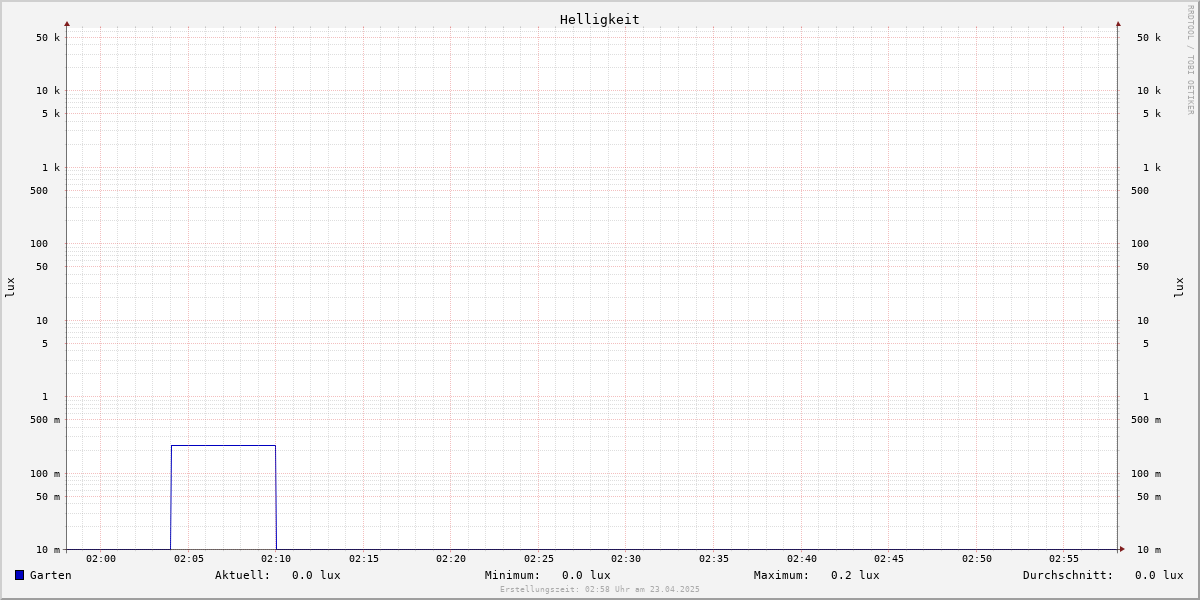Click the rotated lux label on right side
This screenshot has height=600, width=1200.
[x=1179, y=287]
